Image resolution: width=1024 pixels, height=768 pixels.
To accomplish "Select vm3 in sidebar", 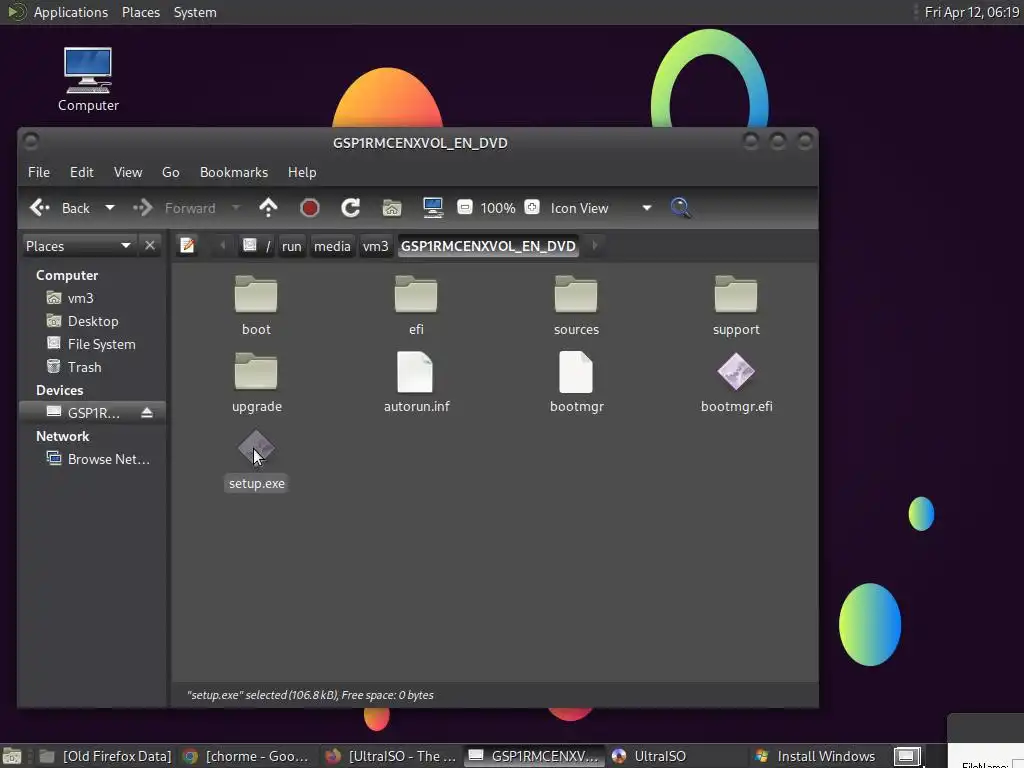I will [80, 298].
